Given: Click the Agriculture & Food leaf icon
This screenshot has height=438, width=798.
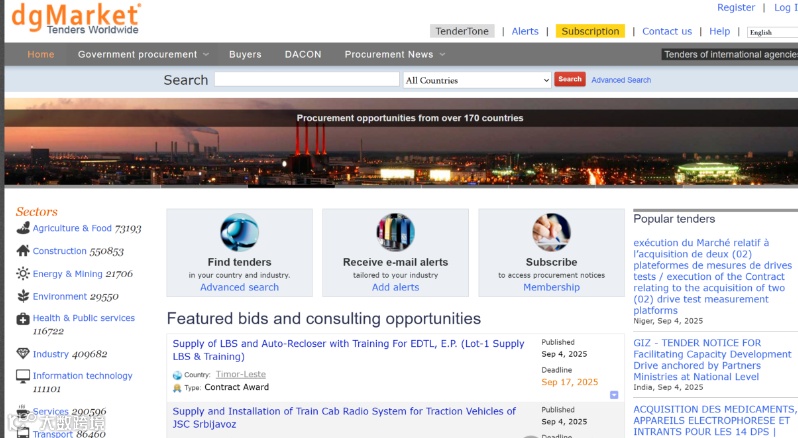Looking at the screenshot, I should 23,228.
